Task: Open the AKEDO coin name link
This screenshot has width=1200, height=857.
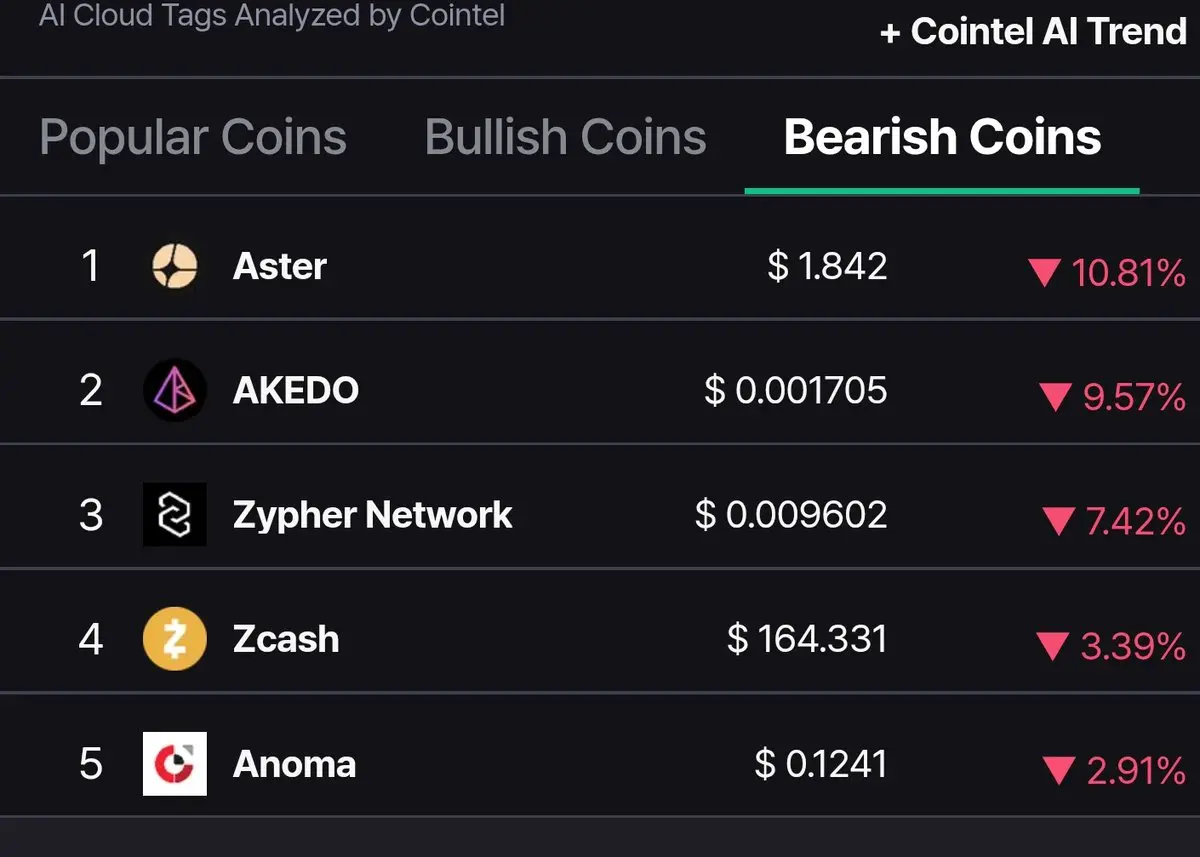Action: (296, 390)
